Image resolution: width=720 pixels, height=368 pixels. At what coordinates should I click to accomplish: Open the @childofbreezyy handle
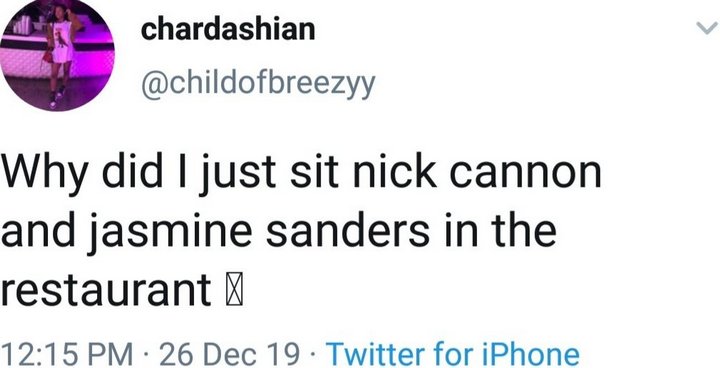[258, 85]
